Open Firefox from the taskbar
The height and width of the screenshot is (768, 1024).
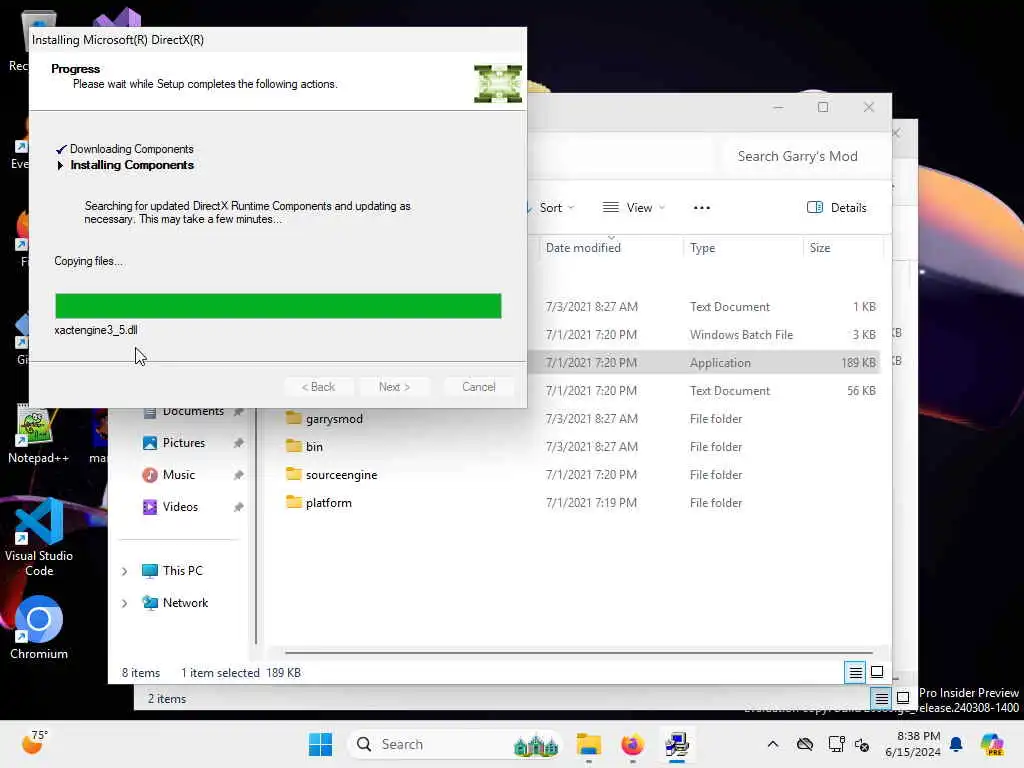(x=632, y=744)
